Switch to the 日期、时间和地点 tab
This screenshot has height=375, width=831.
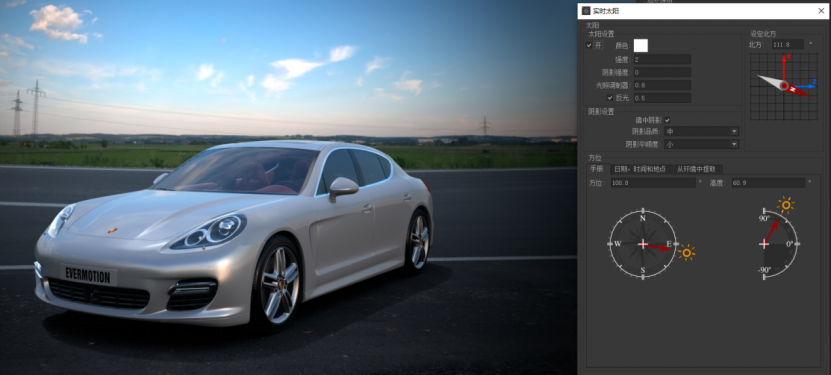(640, 169)
